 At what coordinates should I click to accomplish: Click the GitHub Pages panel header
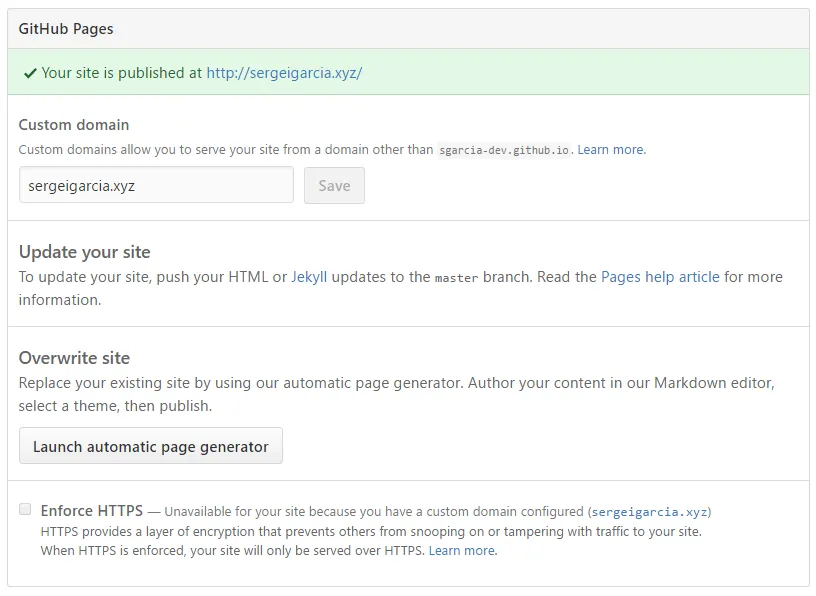pyautogui.click(x=66, y=29)
